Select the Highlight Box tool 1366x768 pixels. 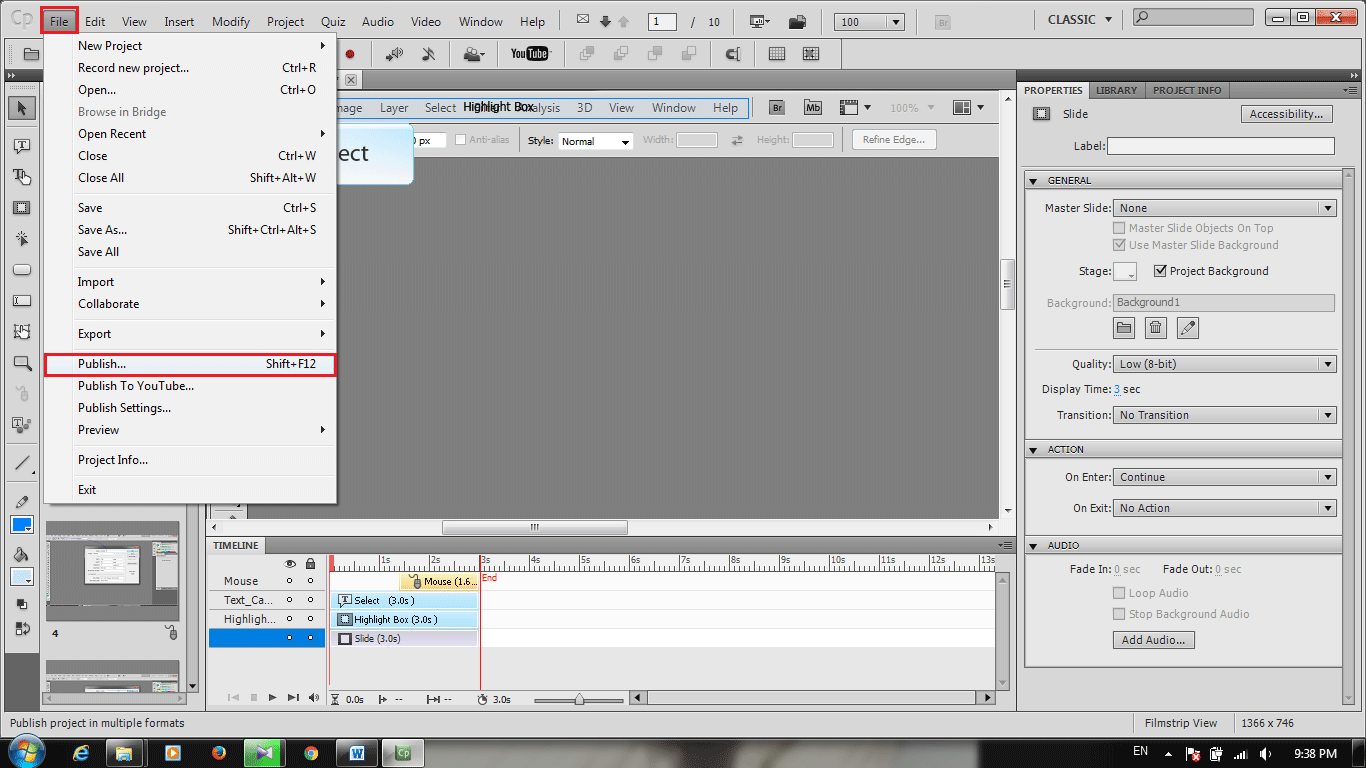pyautogui.click(x=22, y=208)
